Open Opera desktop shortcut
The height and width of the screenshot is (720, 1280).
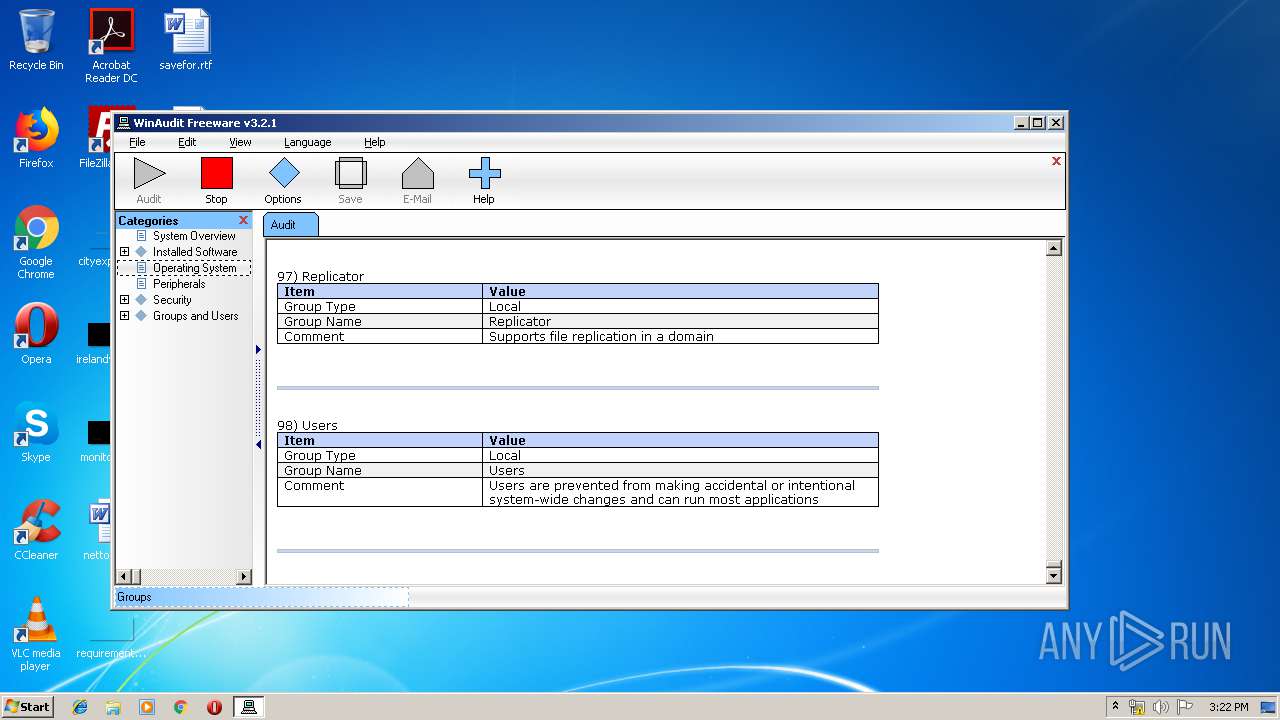36,334
